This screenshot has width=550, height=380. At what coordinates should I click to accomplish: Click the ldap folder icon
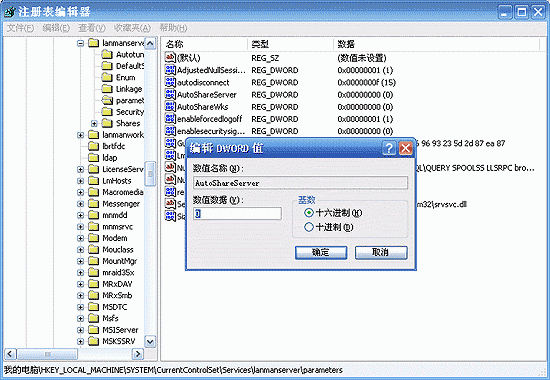tap(94, 158)
